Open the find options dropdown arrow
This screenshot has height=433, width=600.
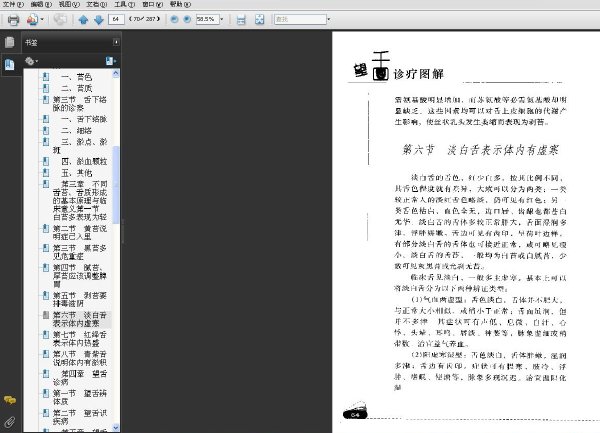click(x=328, y=19)
